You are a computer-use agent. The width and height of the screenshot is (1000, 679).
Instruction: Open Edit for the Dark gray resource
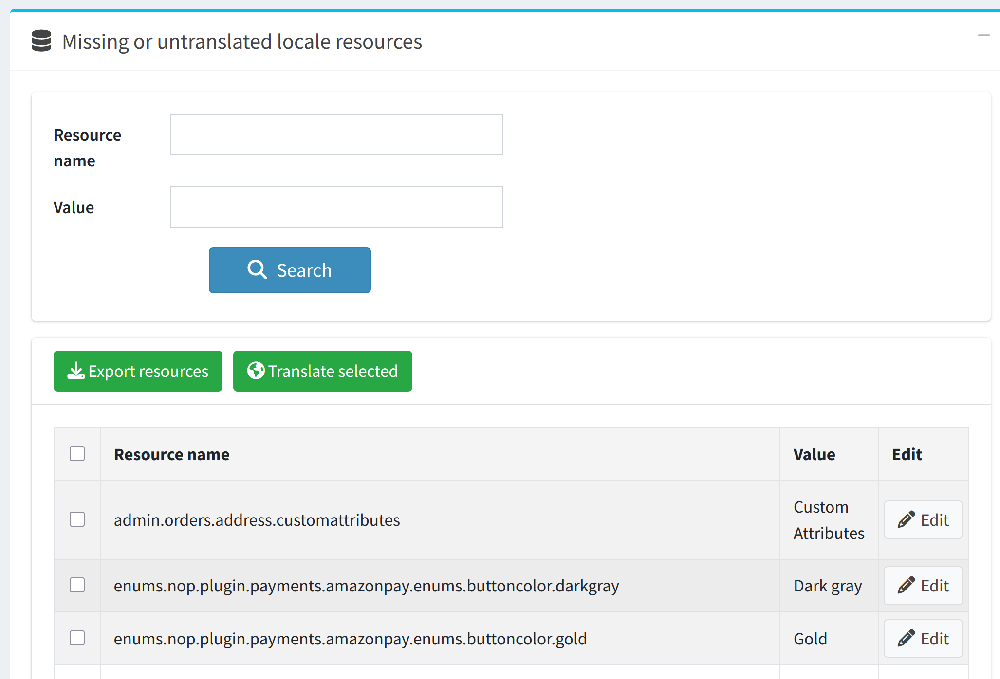[x=923, y=585]
